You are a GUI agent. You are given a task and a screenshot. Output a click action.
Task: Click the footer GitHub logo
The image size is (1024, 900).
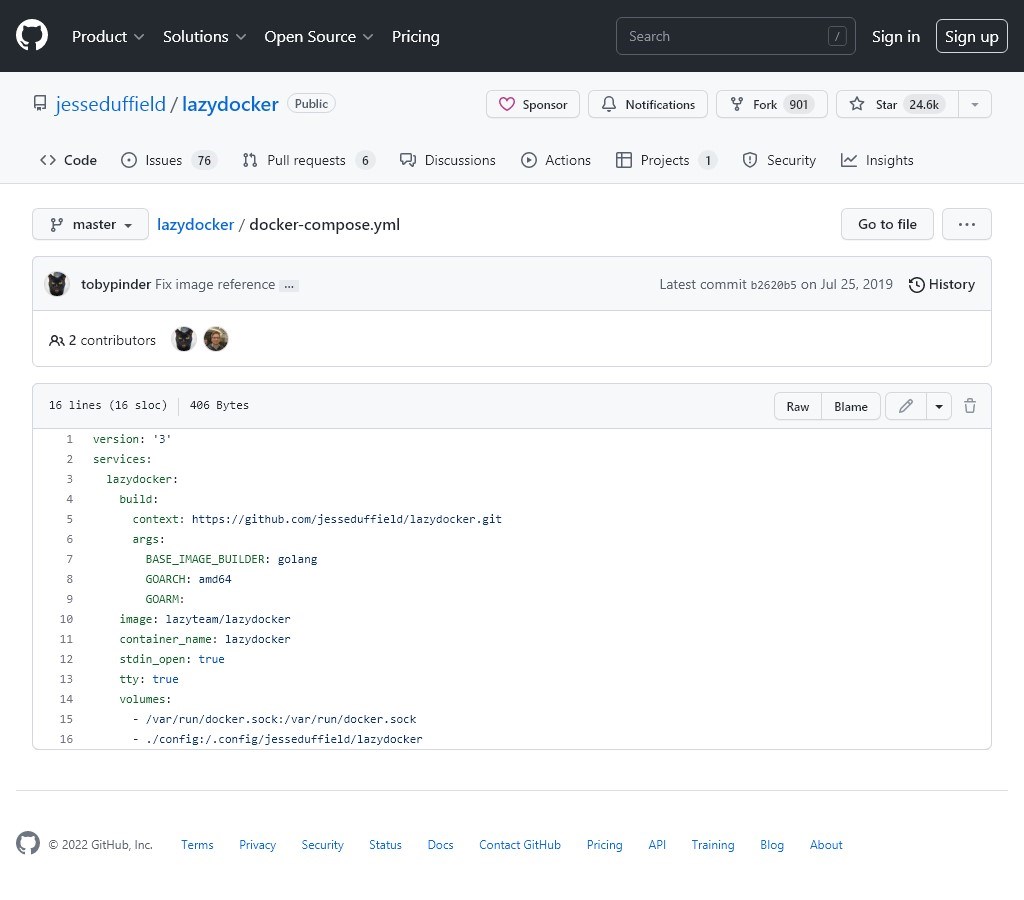click(x=28, y=843)
